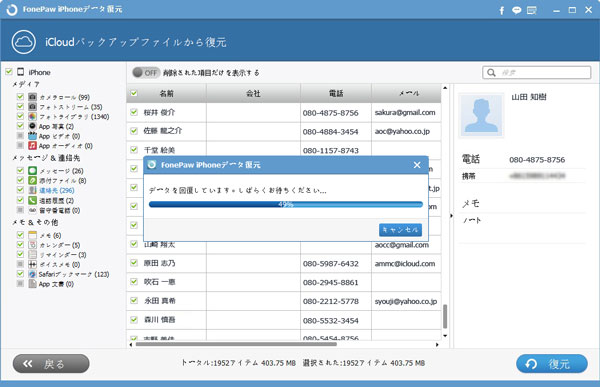
Task: Select the 080-2945-8861 phone cell
Action: click(x=336, y=282)
